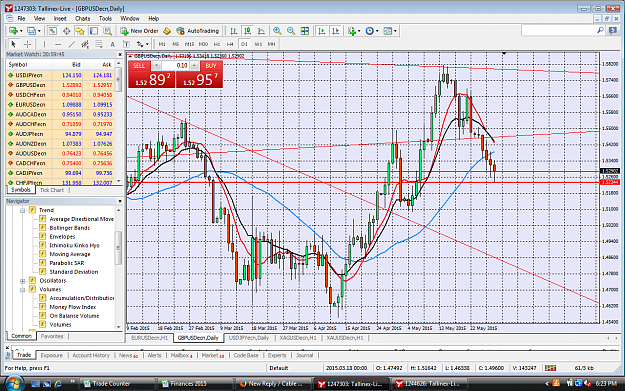Switch chart to candlesticks mode

click(x=247, y=31)
